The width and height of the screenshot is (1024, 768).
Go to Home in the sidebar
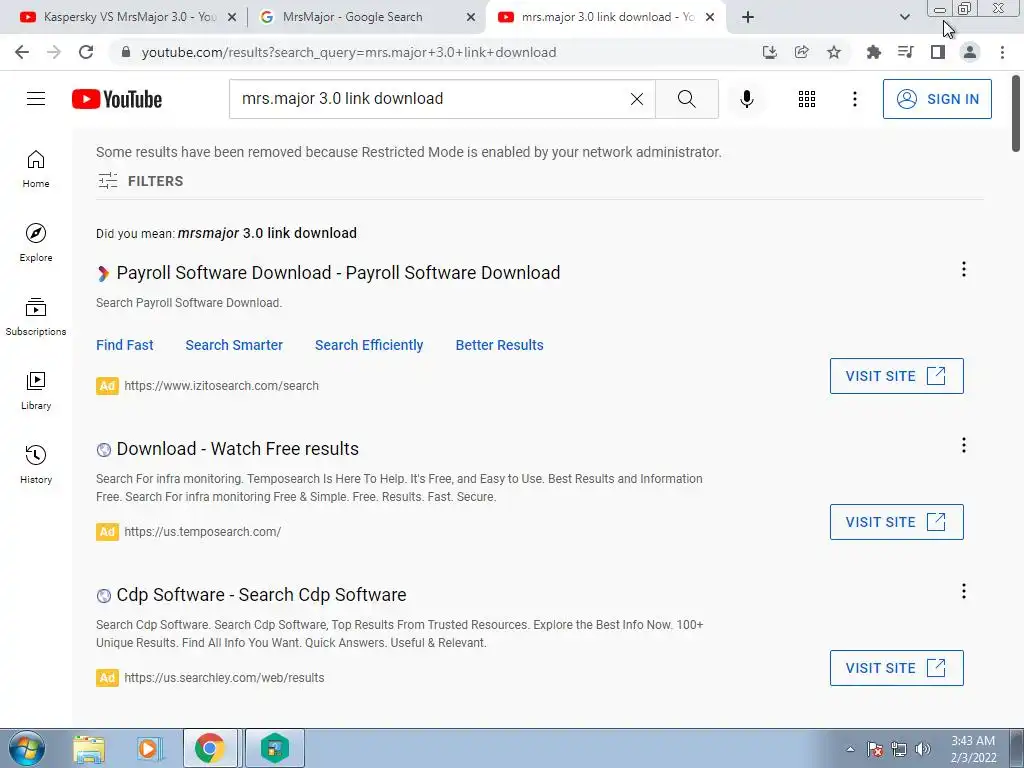tap(36, 168)
